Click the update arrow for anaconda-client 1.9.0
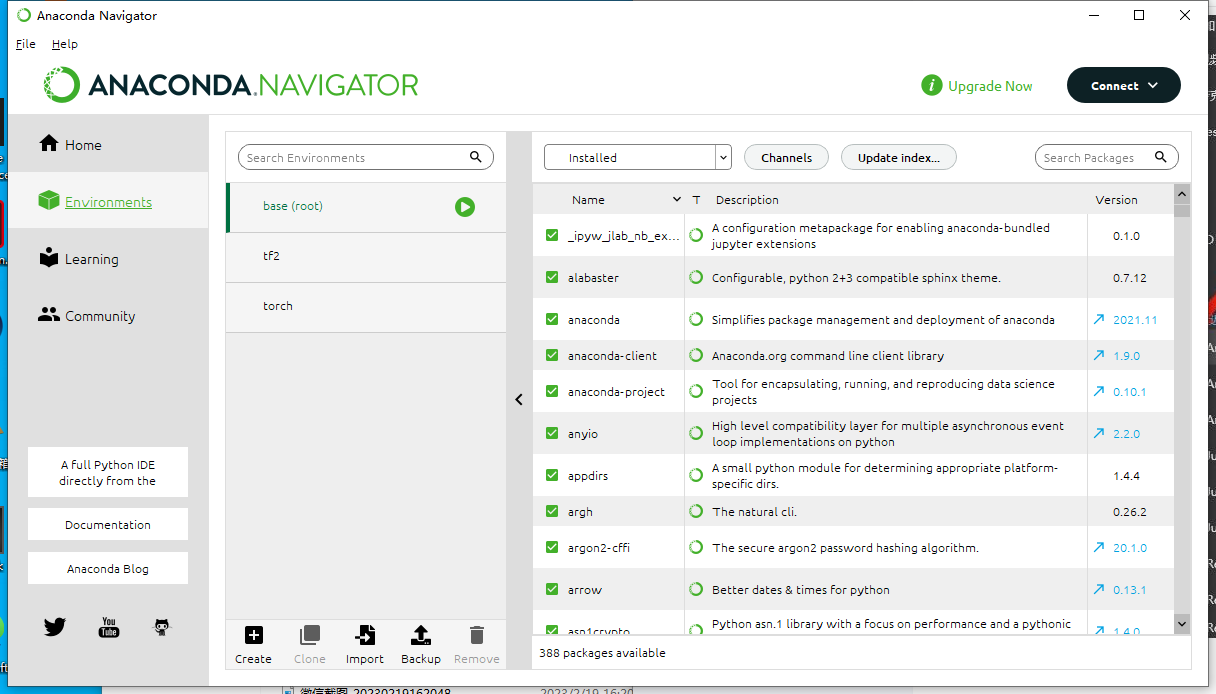The image size is (1216, 694). (x=1099, y=356)
